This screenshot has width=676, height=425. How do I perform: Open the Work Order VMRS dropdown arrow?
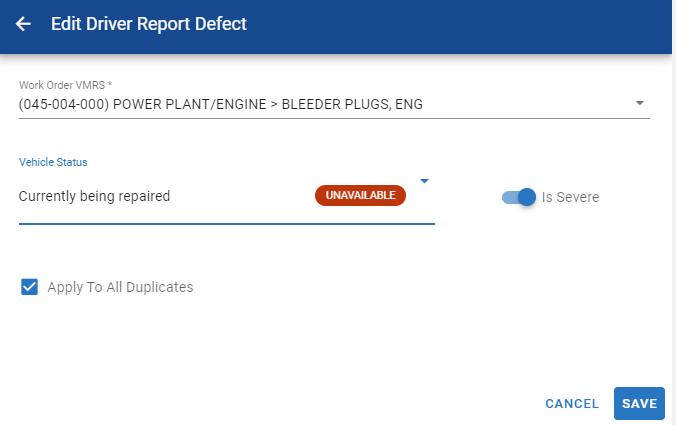click(x=639, y=103)
